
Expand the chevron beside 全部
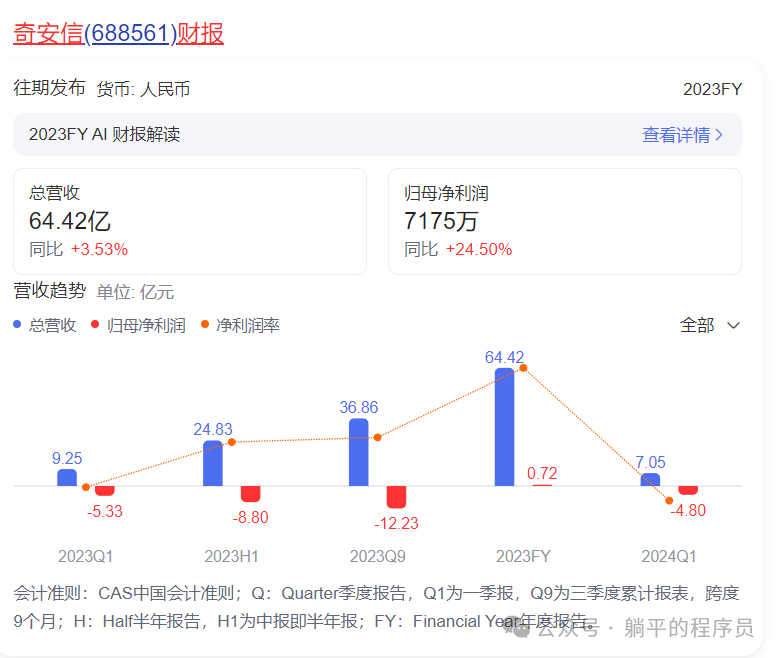pyautogui.click(x=733, y=326)
